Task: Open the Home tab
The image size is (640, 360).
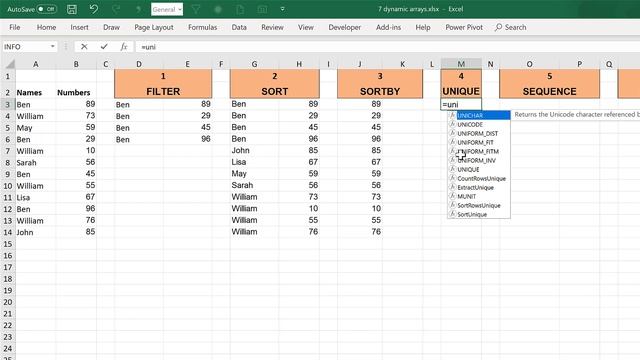Action: click(x=46, y=27)
